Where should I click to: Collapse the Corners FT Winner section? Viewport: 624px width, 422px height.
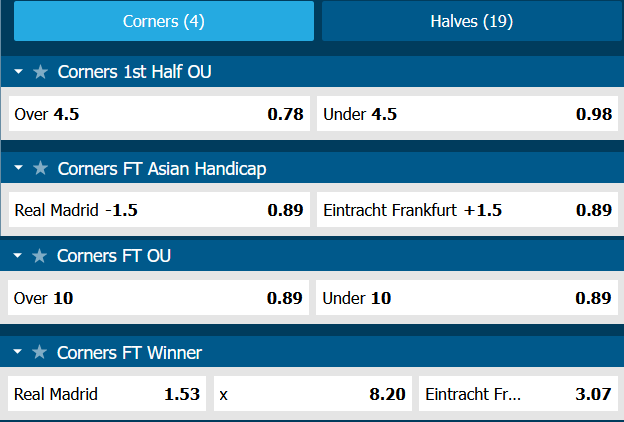coord(19,353)
